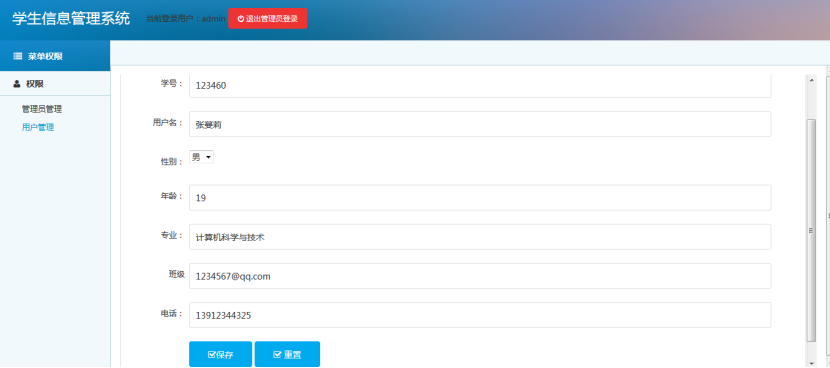Open 管理员管理 in the sidebar

(x=42, y=109)
